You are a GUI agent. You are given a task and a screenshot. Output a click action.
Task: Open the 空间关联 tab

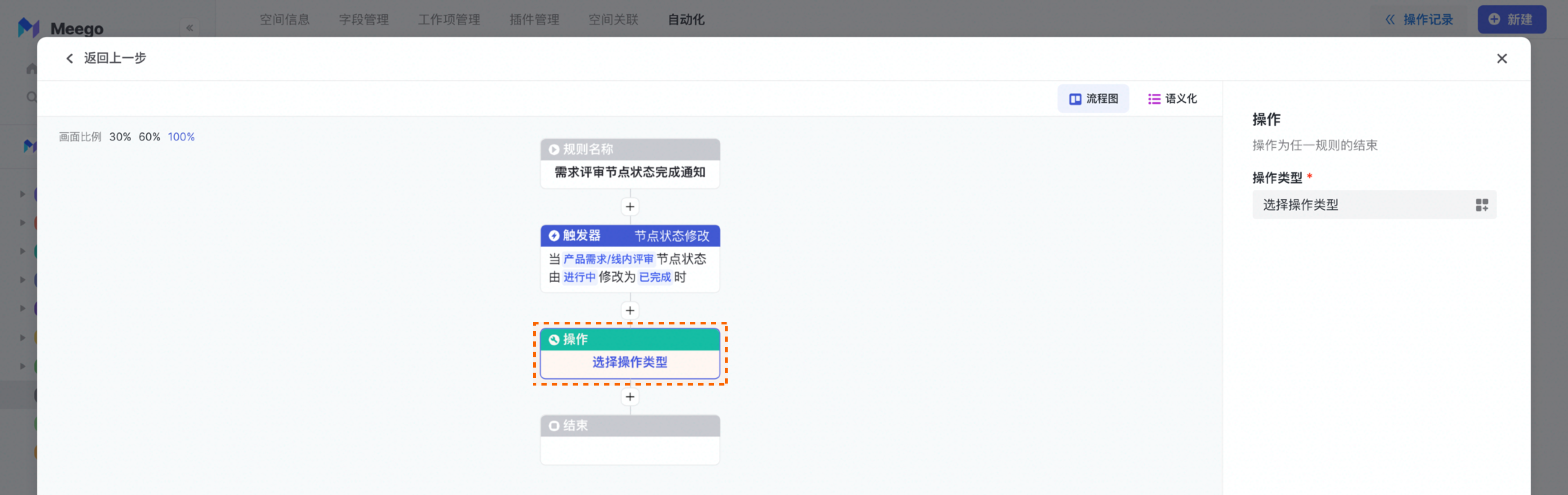614,20
